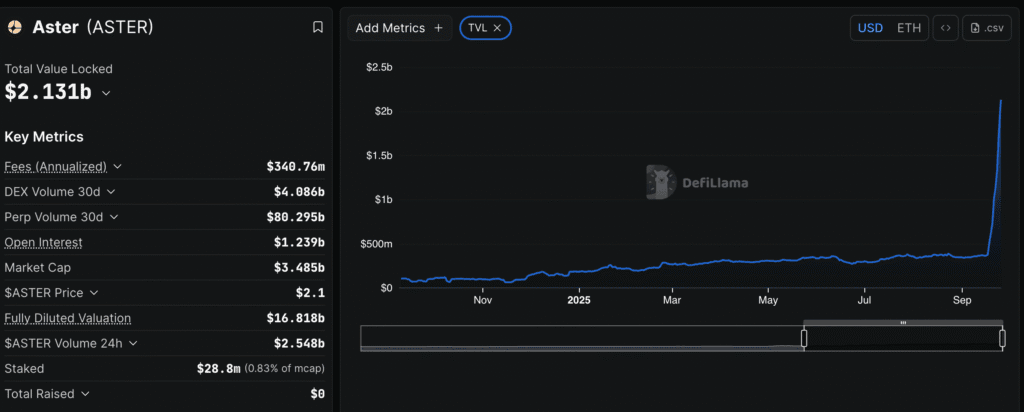The height and width of the screenshot is (412, 1024).
Task: Click the bookmark icon beside Aster title
Action: (x=318, y=28)
